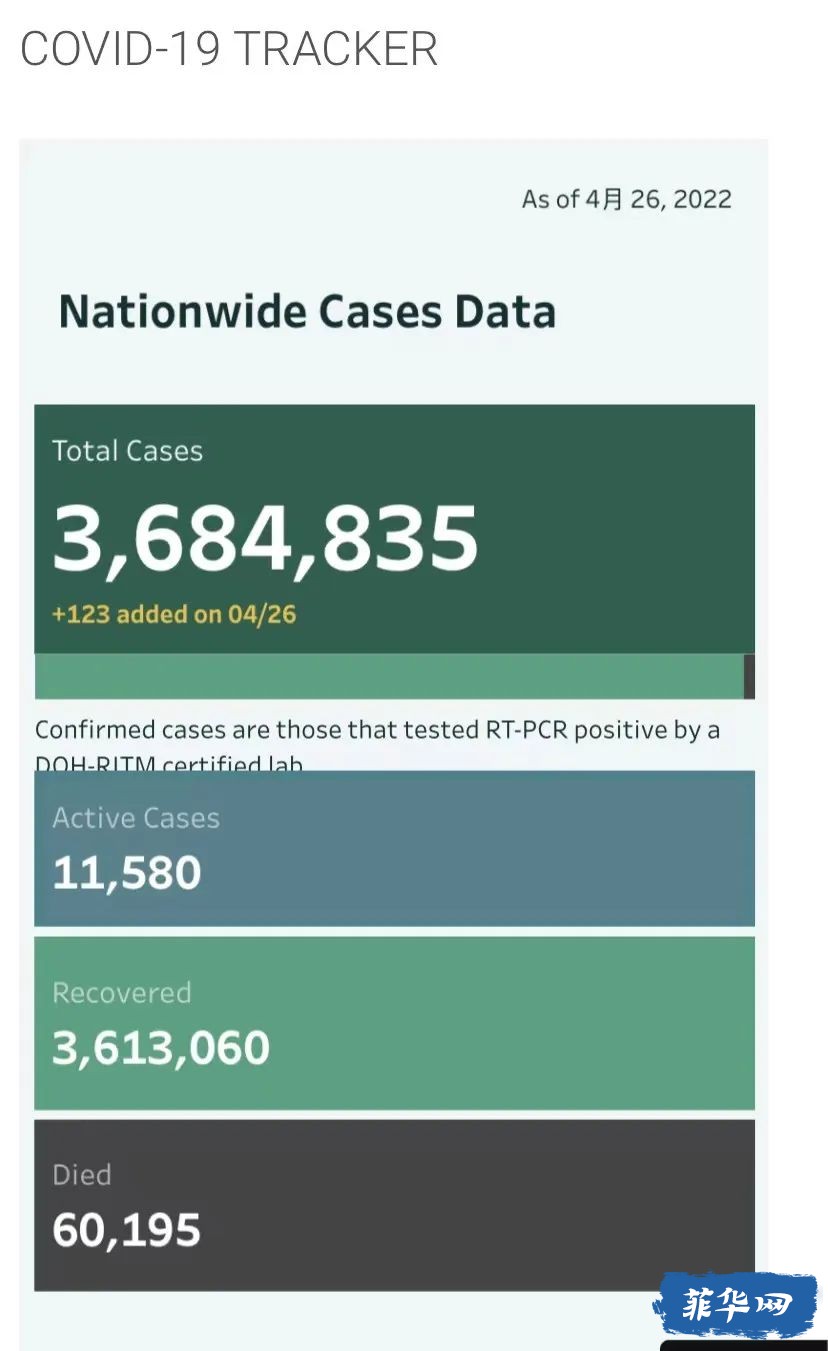Select the Active Cases label
828x1351 pixels.
click(x=136, y=818)
